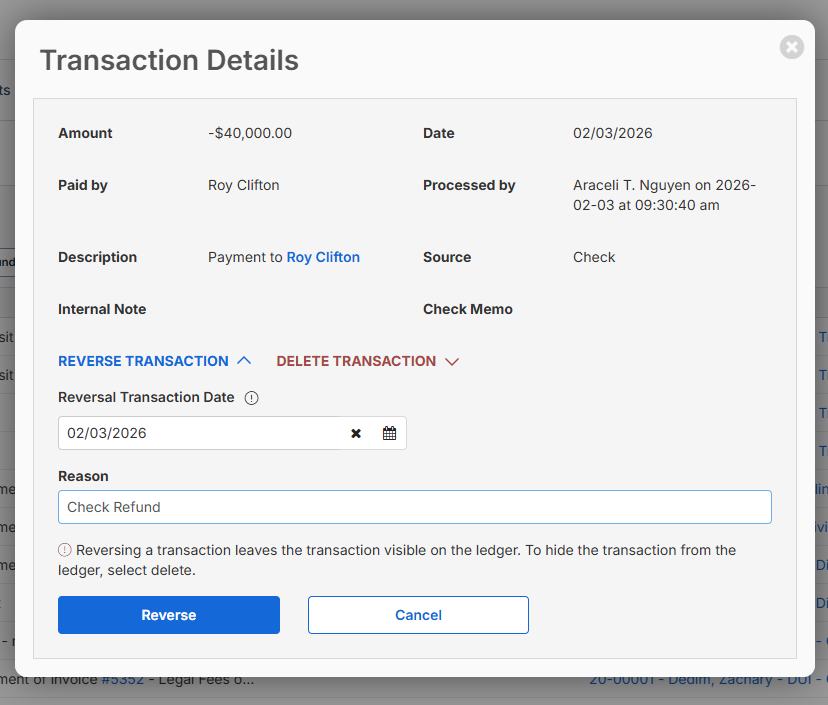This screenshot has width=828, height=705.
Task: Switch to the DELETE TRANSACTION section label
Action: coord(356,361)
